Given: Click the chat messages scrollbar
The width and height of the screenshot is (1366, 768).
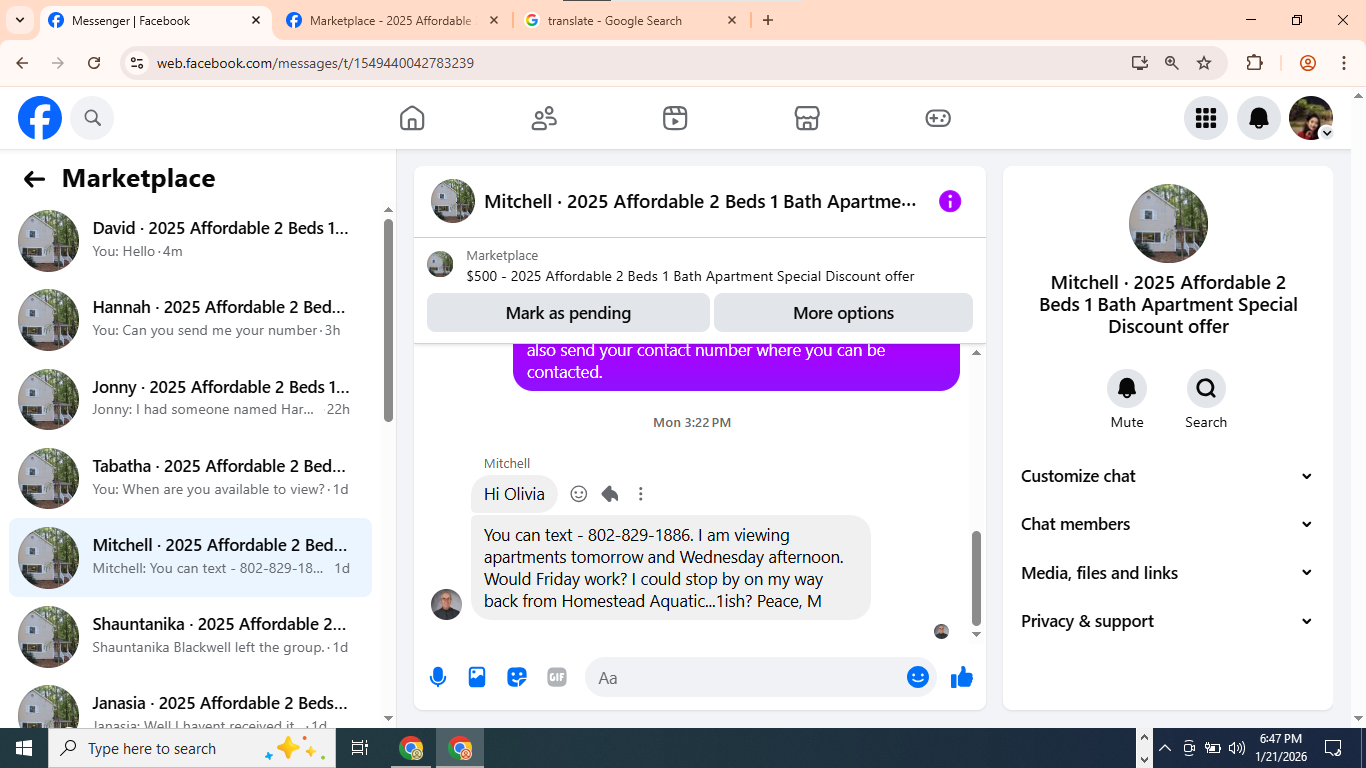Looking at the screenshot, I should click(976, 578).
